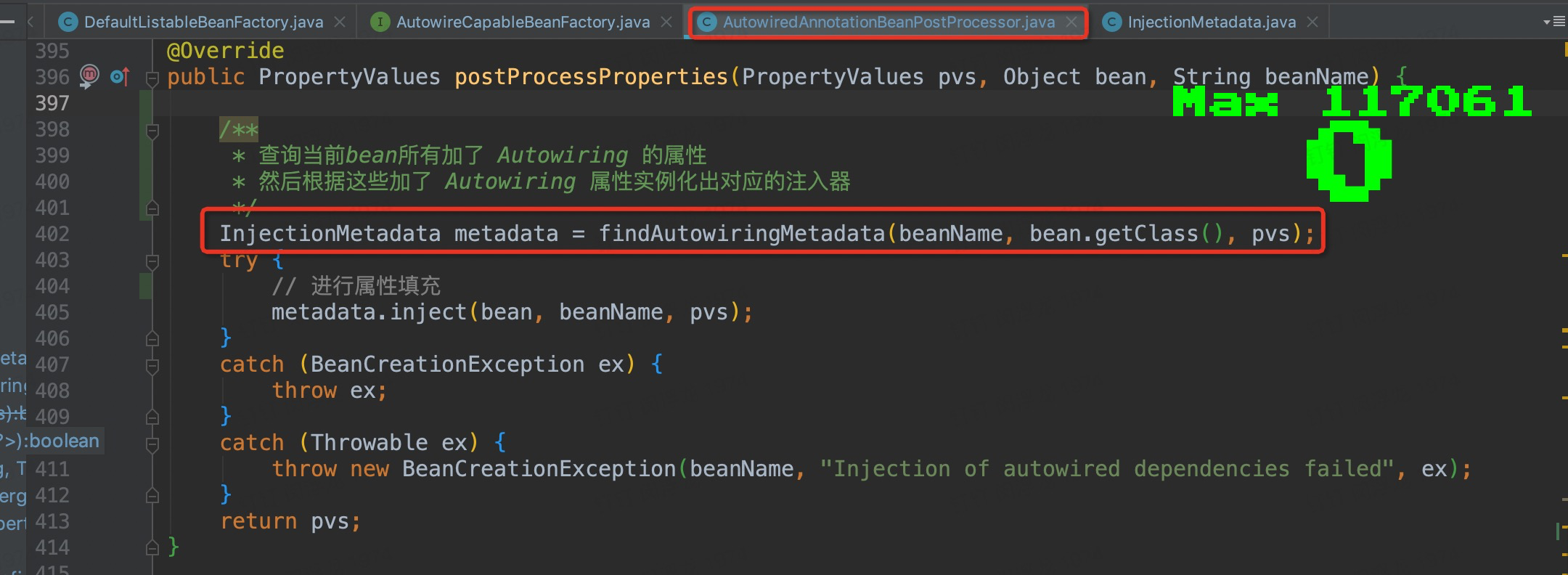Click the class icon on DefaultListableBeanFactory.java tab

pos(68,23)
